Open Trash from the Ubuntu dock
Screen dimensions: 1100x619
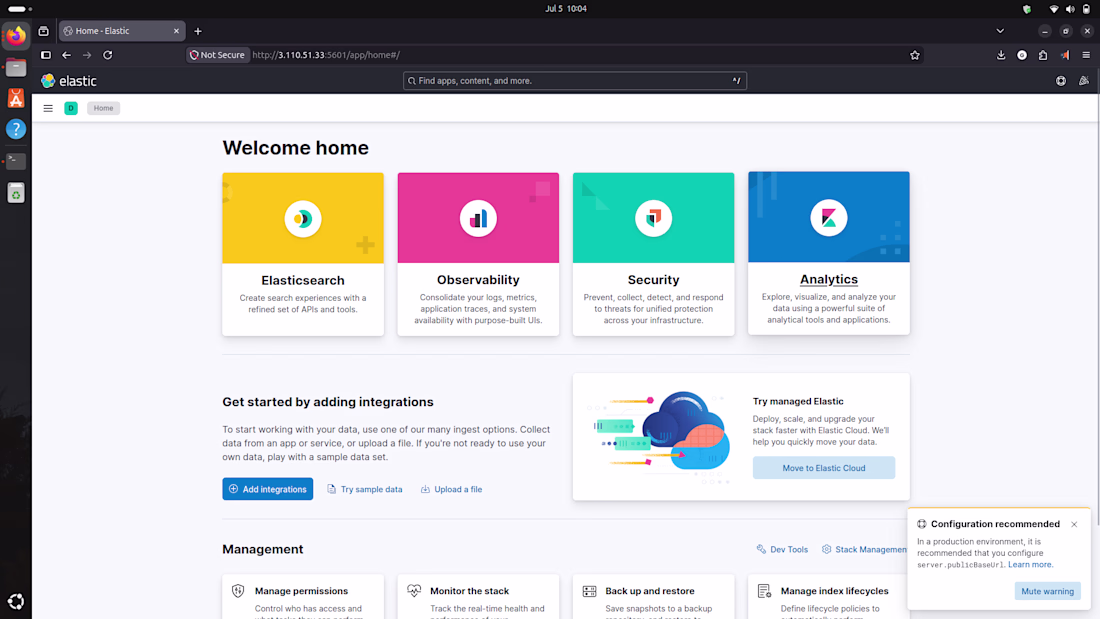tap(15, 192)
